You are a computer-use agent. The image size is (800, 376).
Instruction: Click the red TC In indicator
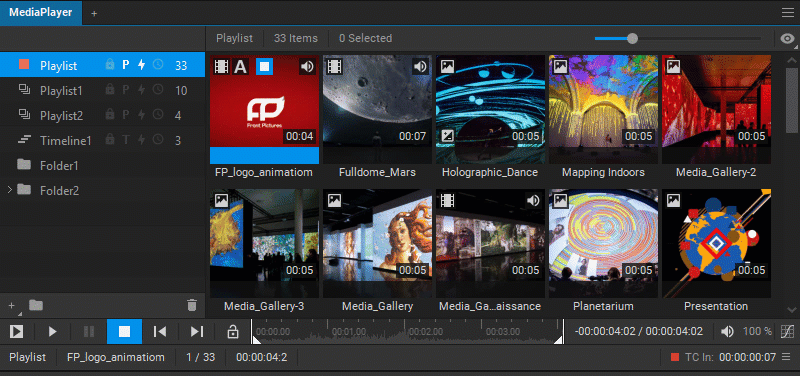[675, 357]
